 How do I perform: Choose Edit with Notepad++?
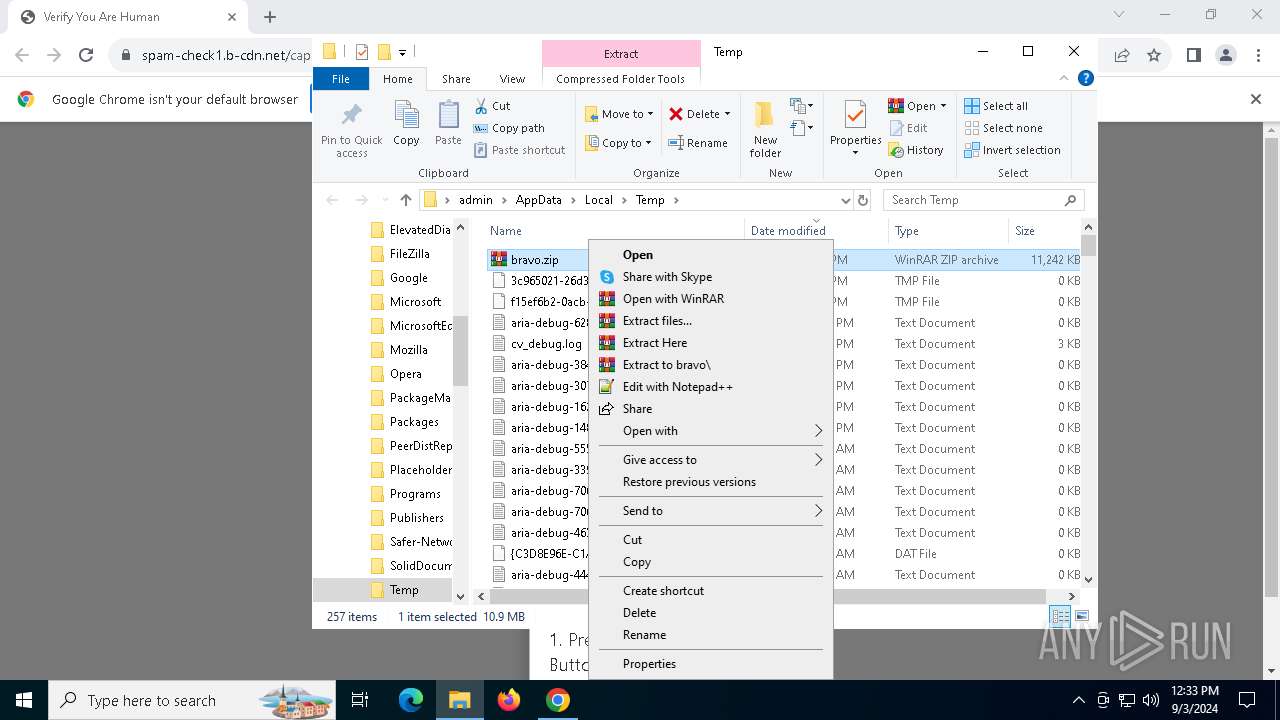711,387
